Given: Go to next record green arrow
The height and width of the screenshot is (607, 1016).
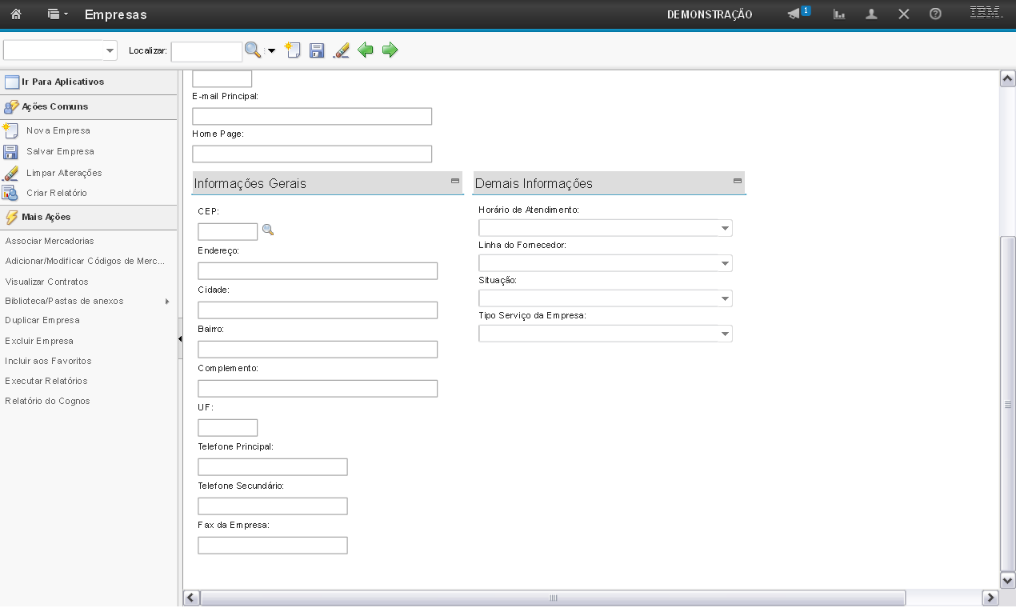Looking at the screenshot, I should click(390, 50).
